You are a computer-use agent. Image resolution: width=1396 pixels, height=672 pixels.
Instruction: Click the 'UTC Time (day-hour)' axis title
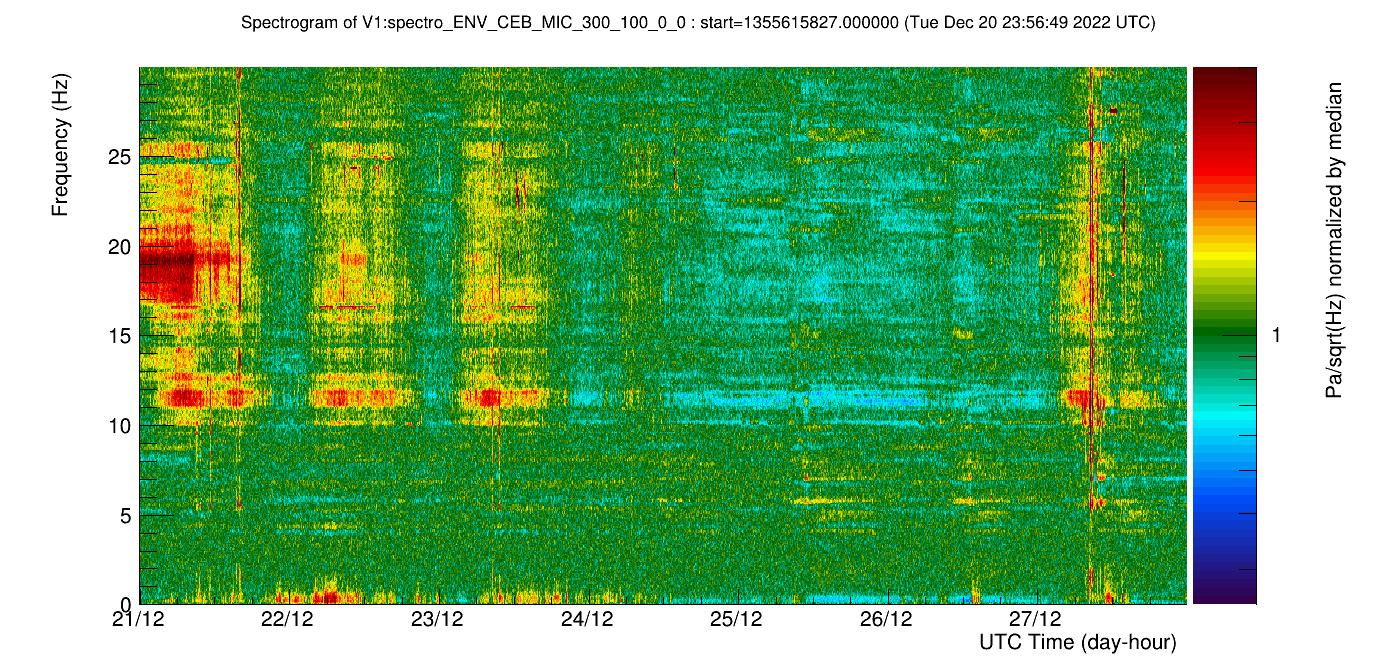click(x=1077, y=642)
